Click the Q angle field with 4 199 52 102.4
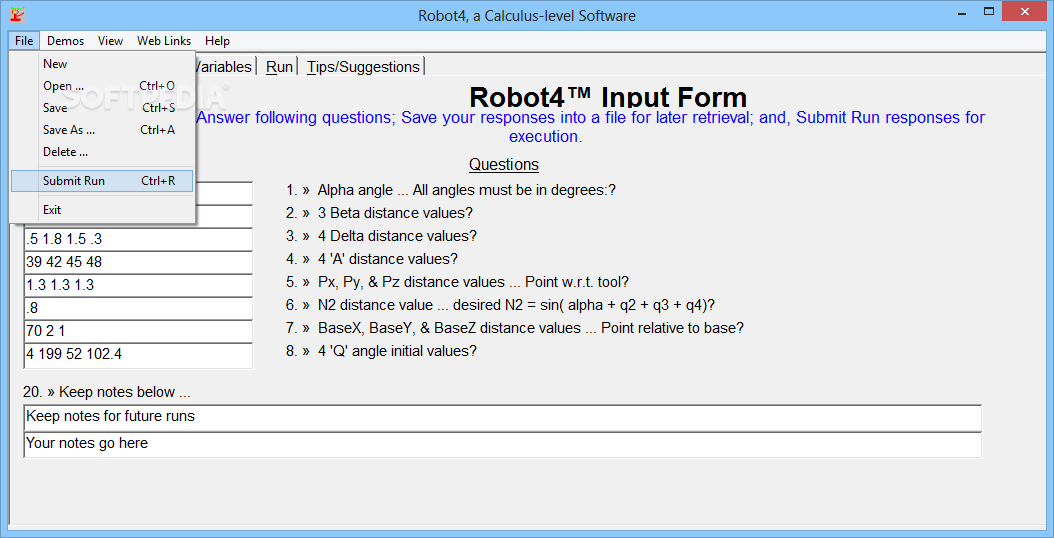The width and height of the screenshot is (1054, 538). tap(138, 354)
